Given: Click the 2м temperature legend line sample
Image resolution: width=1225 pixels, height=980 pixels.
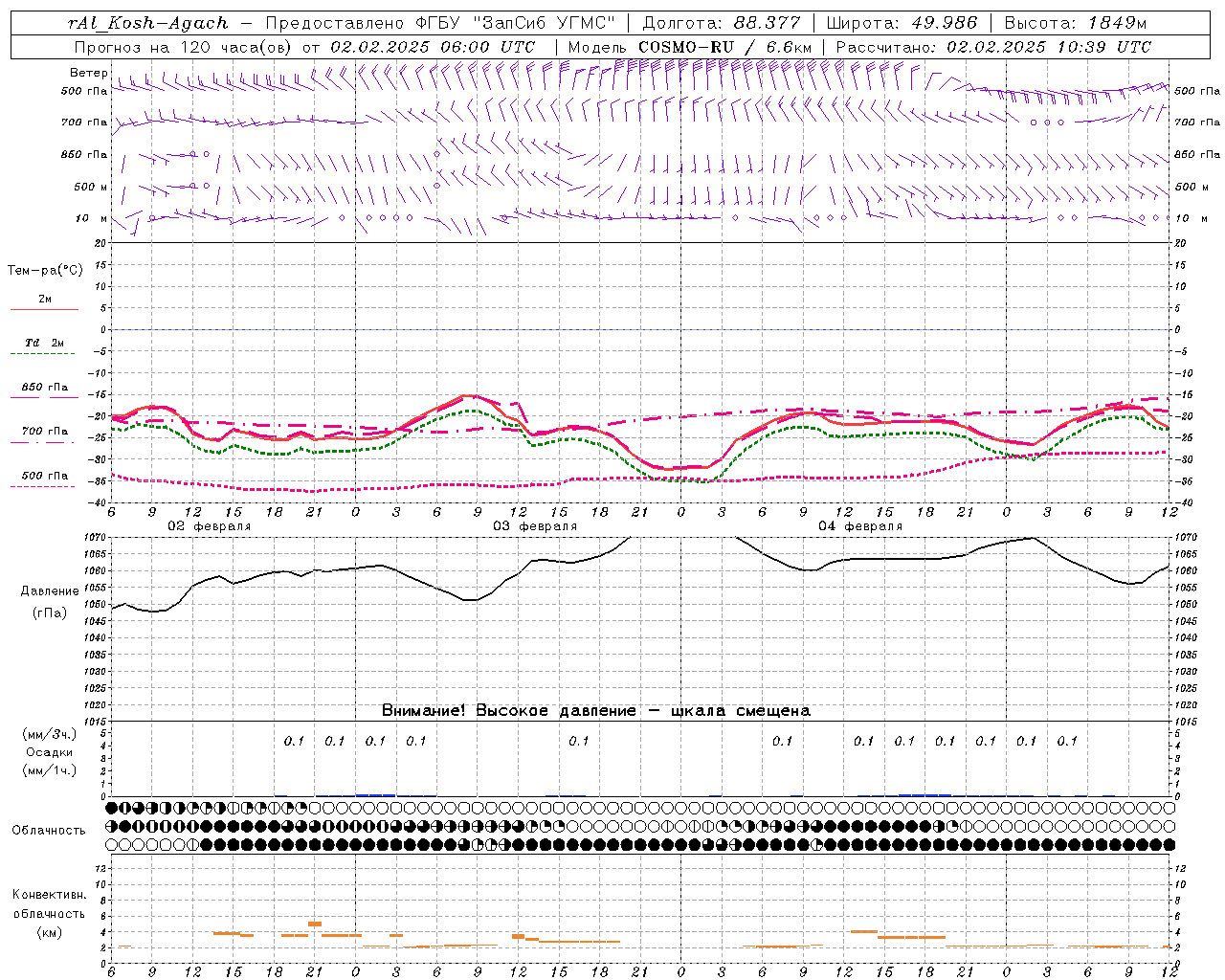Looking at the screenshot, I should [x=44, y=310].
